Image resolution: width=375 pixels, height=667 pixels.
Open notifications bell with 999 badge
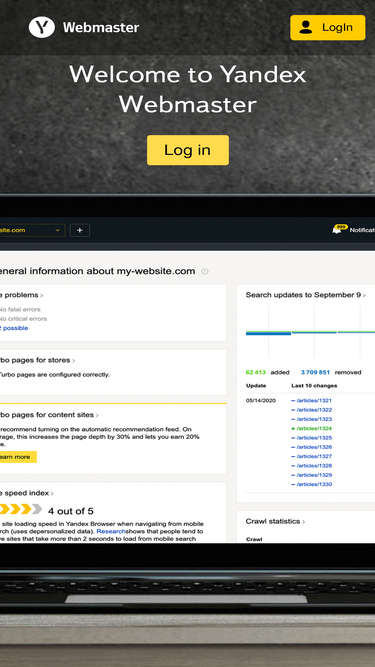click(x=337, y=229)
